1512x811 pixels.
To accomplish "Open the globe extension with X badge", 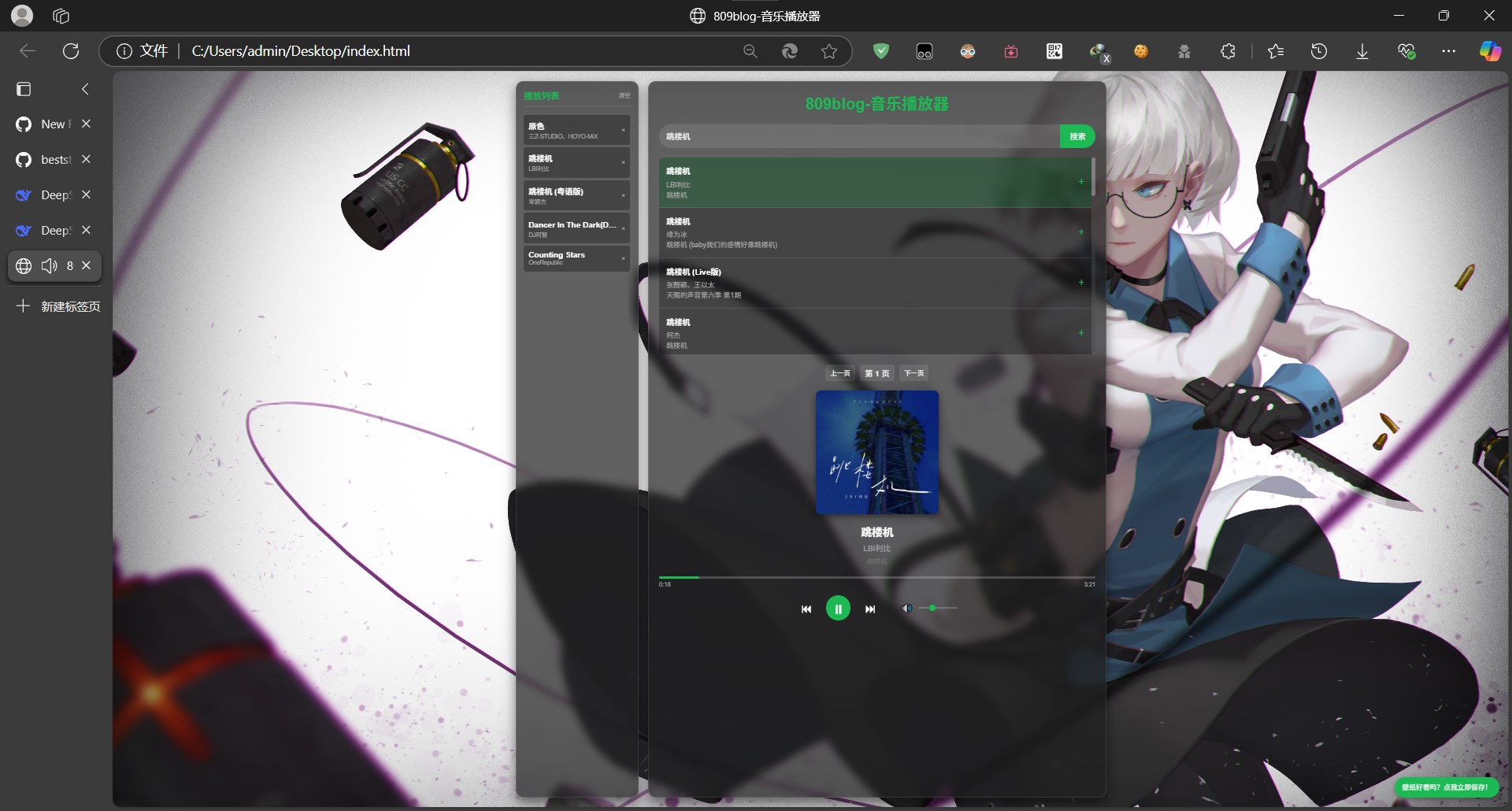I will tap(1099, 52).
